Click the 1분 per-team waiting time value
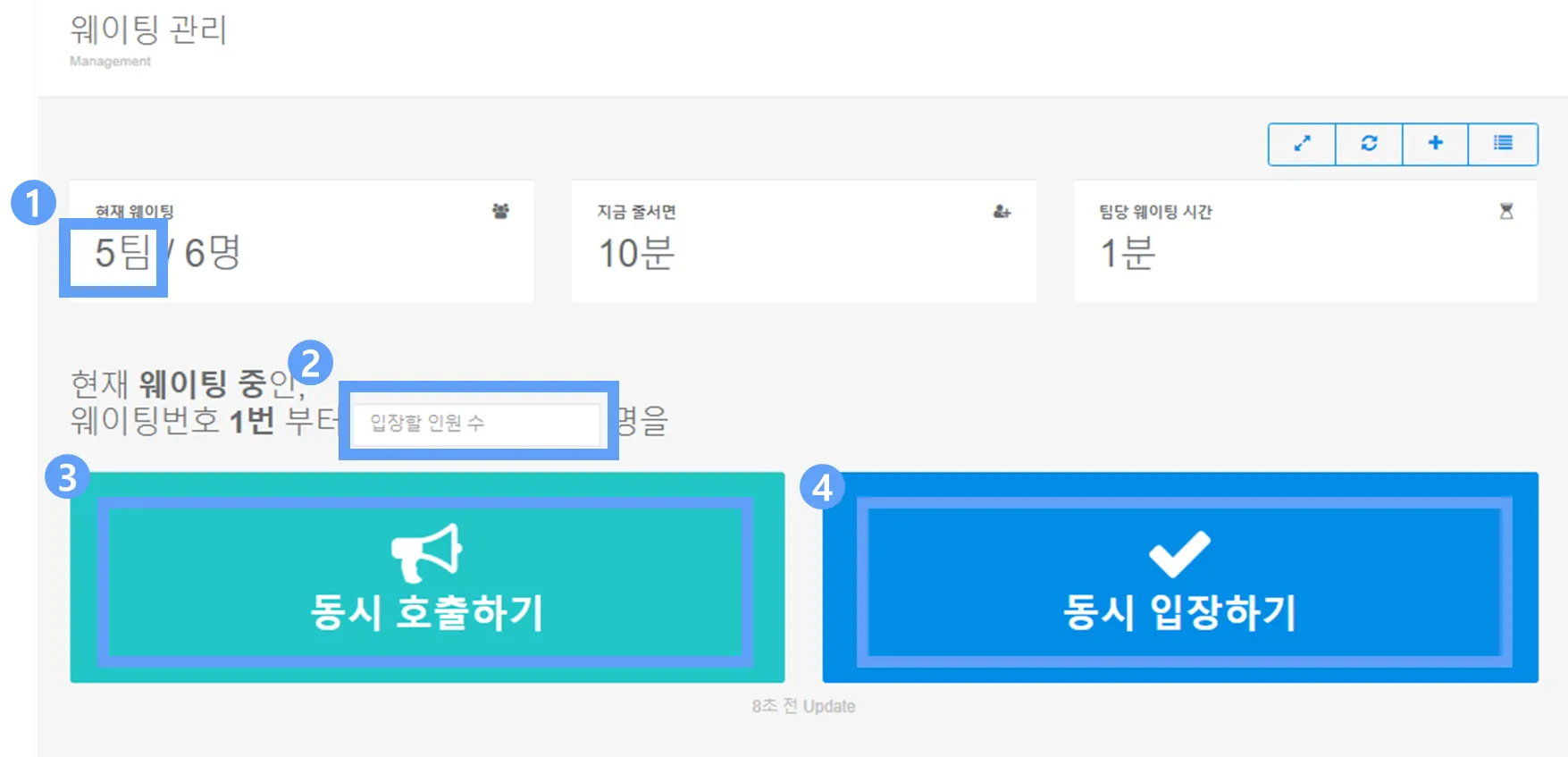The height and width of the screenshot is (757, 1568). [1128, 253]
